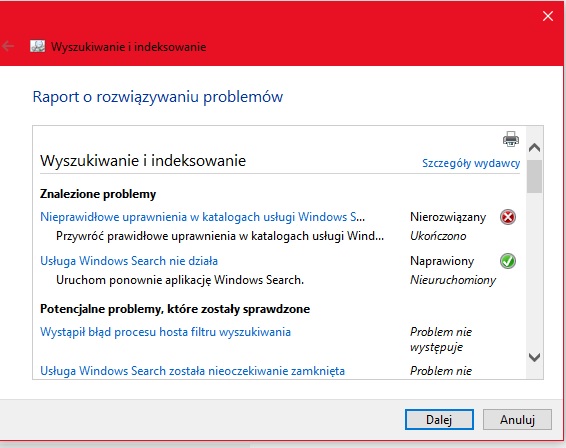The image size is (566, 448).
Task: Click the Anuluj button
Action: (x=517, y=419)
